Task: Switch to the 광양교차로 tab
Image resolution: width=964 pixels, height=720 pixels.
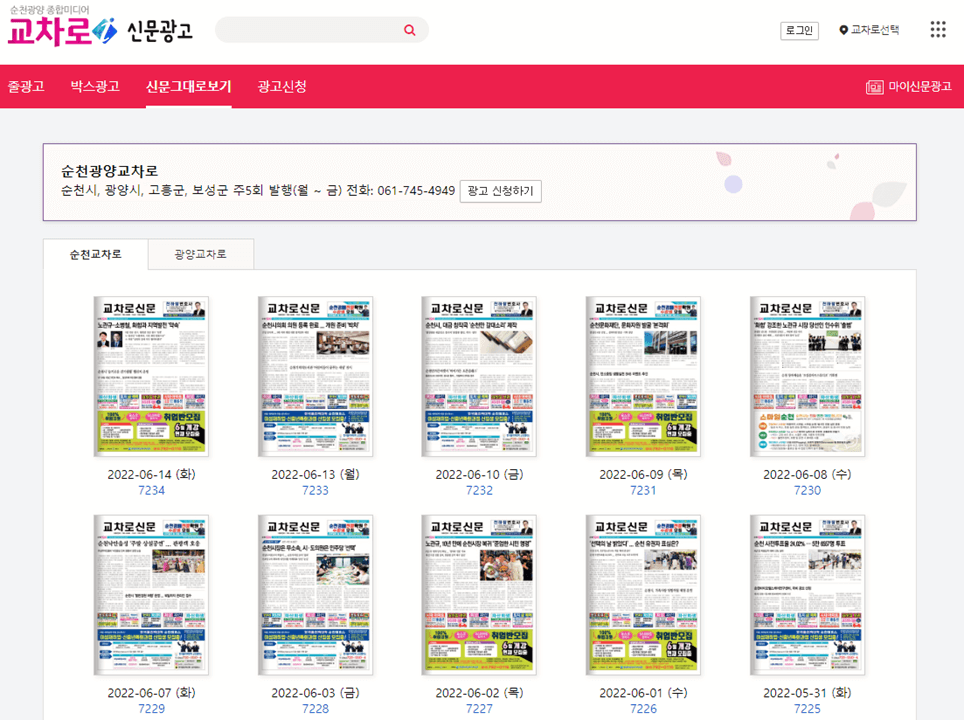Action: click(x=200, y=254)
